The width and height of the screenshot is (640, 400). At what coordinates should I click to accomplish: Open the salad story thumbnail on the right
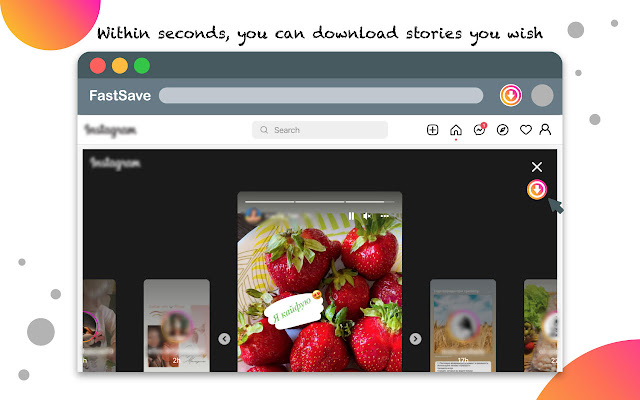pyautogui.click(x=540, y=325)
